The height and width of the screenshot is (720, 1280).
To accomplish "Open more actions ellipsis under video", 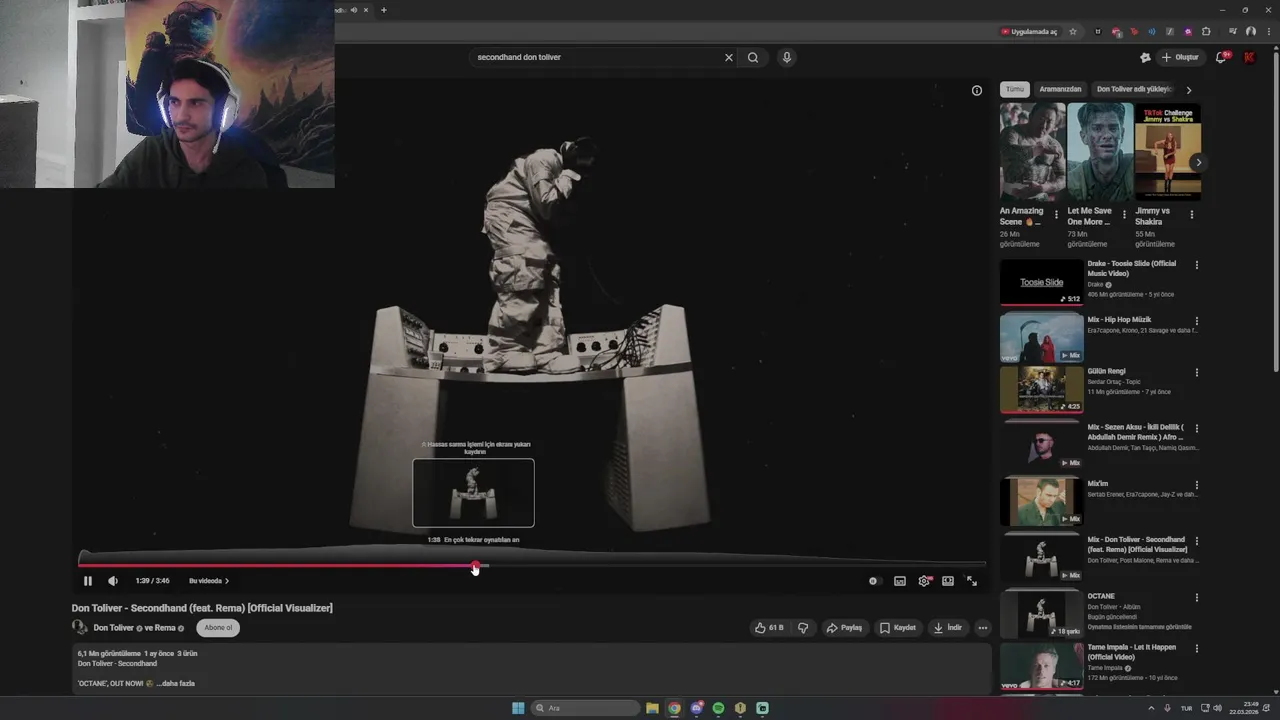I will (x=983, y=628).
